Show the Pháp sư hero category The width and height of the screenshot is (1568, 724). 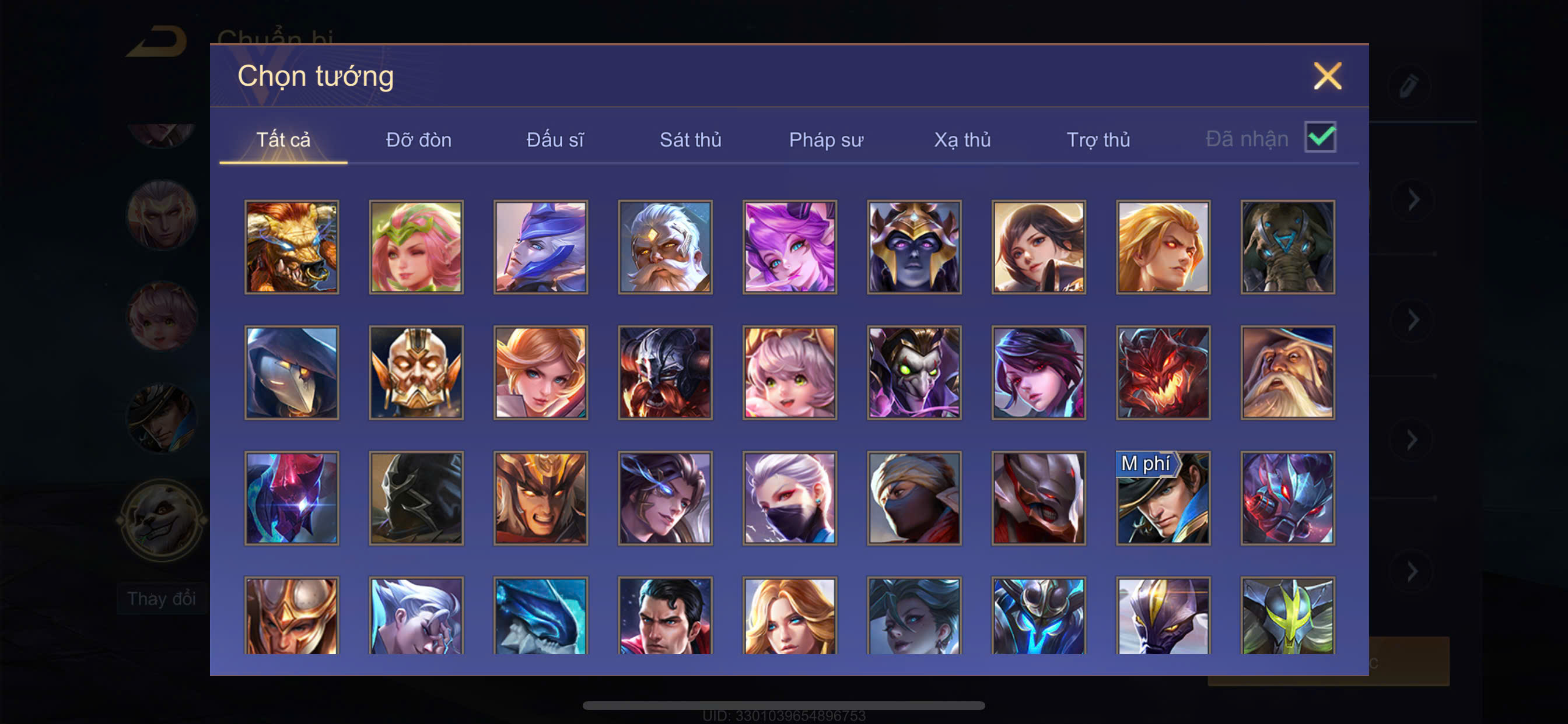(826, 140)
